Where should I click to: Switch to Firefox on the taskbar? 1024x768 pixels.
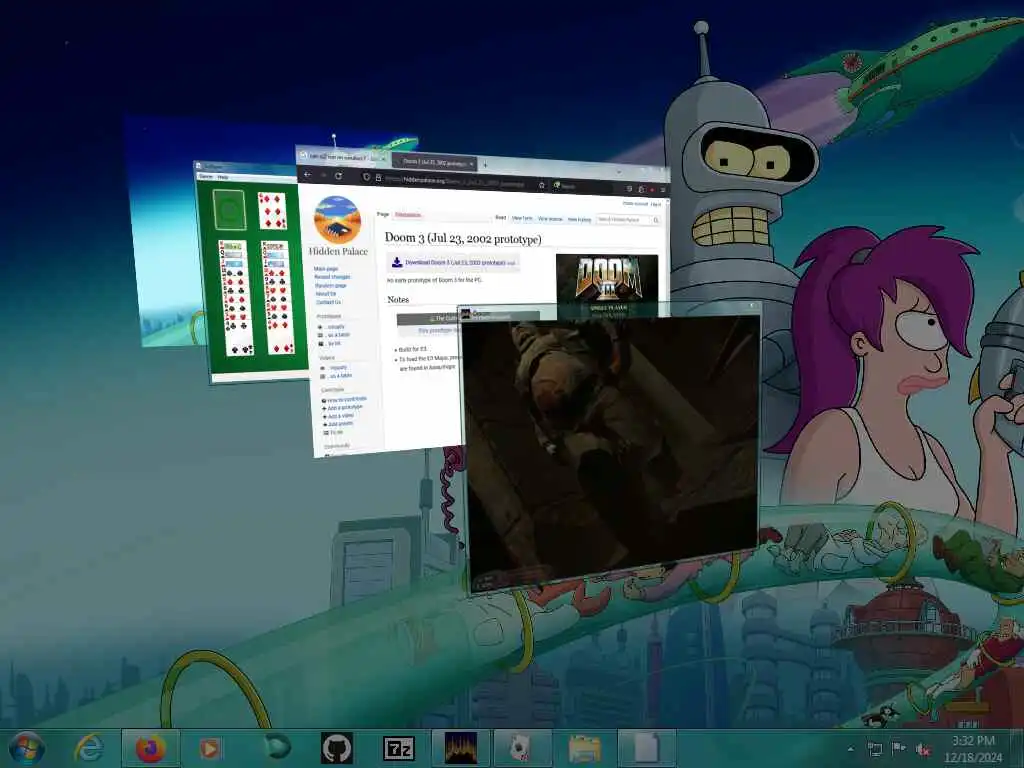[x=150, y=748]
